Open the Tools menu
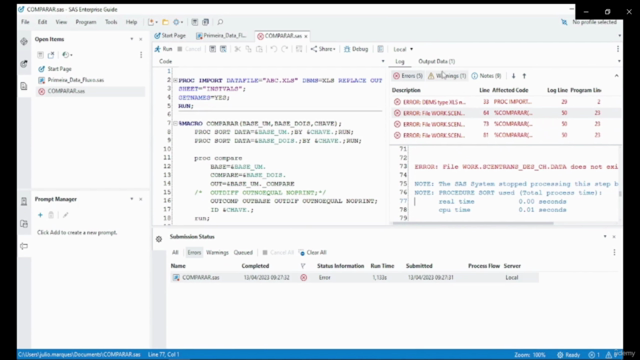Image resolution: width=640 pixels, height=360 pixels. point(111,22)
